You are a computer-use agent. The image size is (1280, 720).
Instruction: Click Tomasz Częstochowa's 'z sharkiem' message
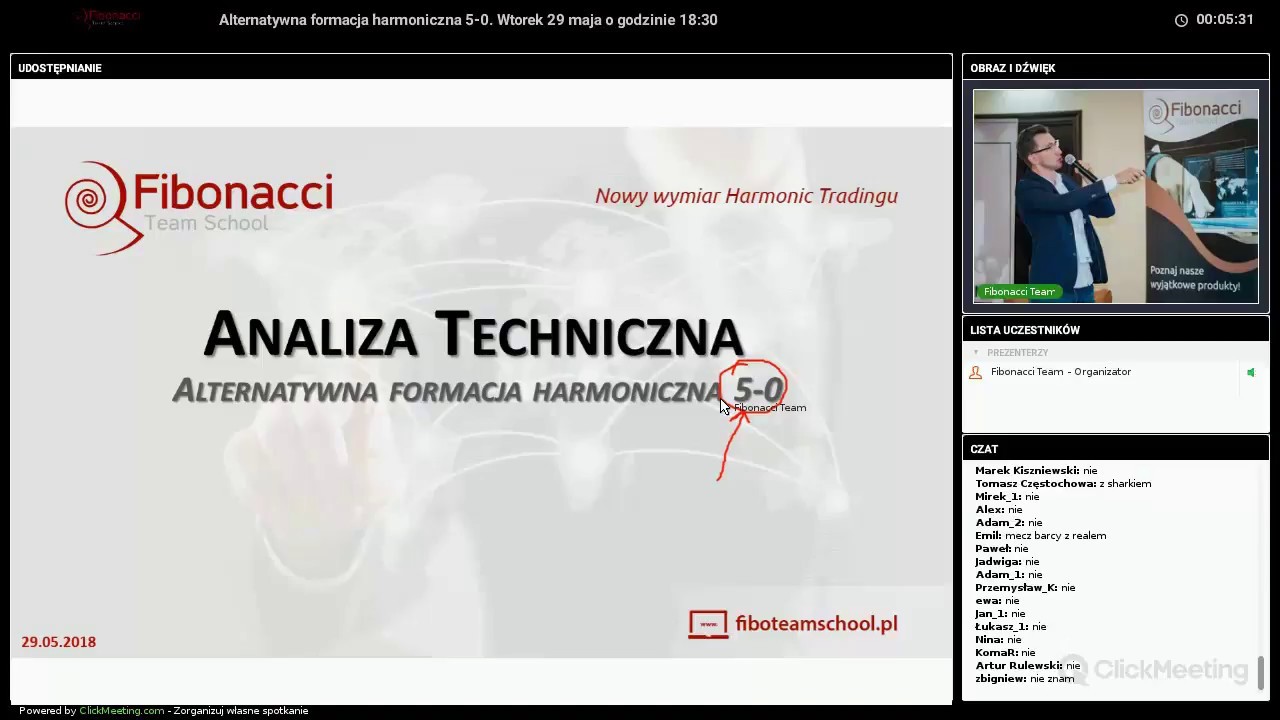pyautogui.click(x=1063, y=484)
